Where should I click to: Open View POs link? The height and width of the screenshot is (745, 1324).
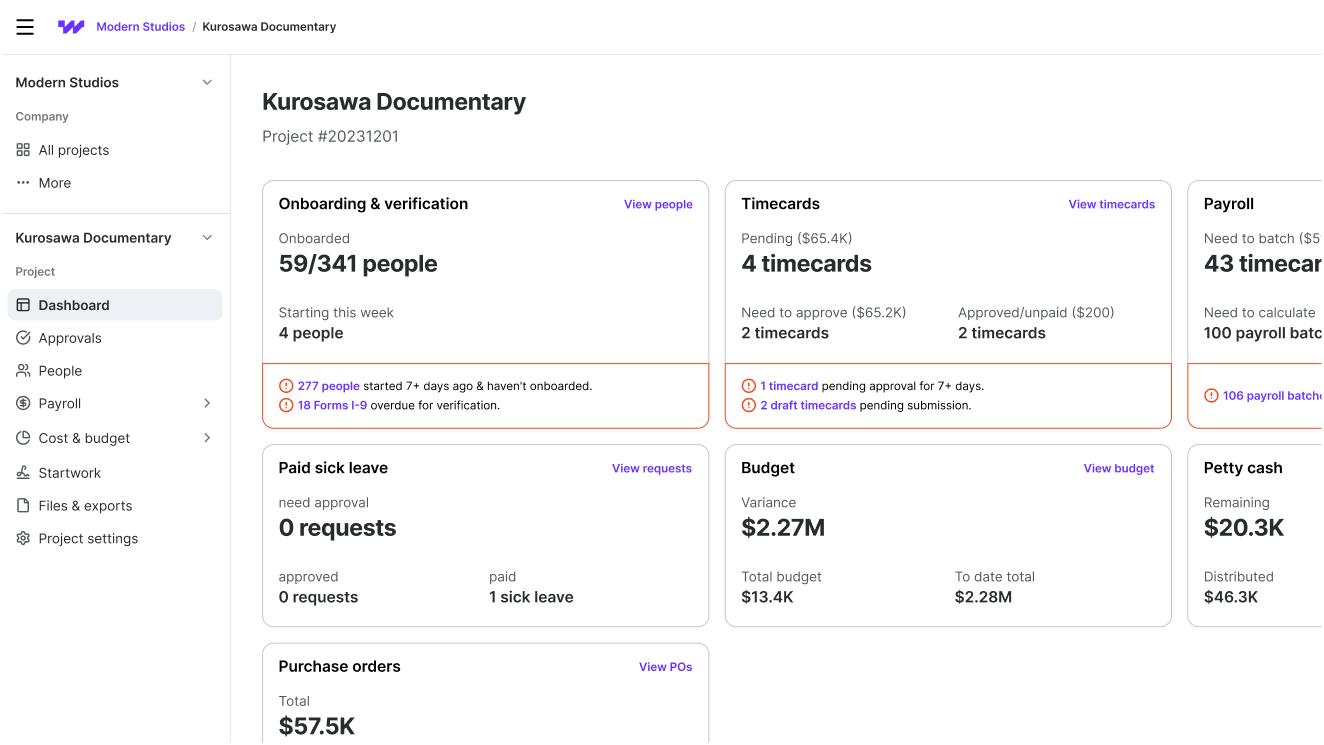coord(666,667)
